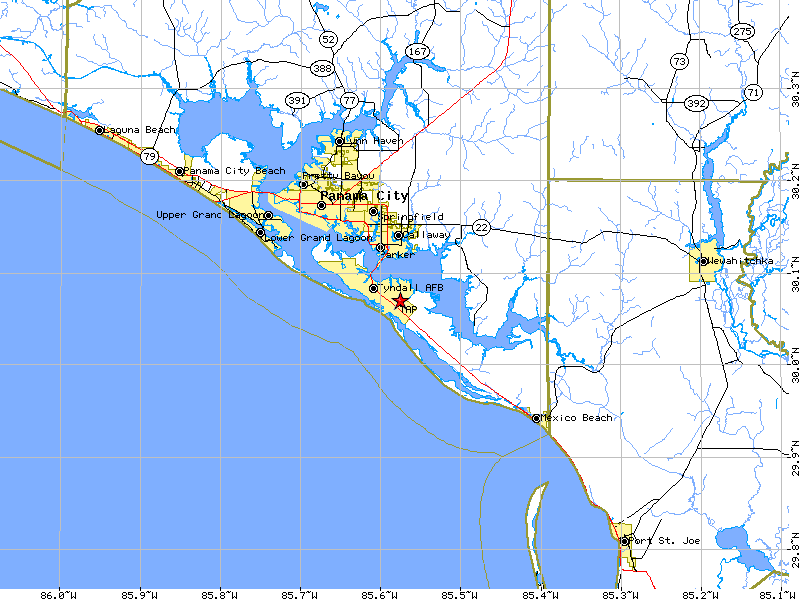Screen dimensions: 800x600
Task: Select the 85.9°W longitude label
Action: tap(140, 594)
